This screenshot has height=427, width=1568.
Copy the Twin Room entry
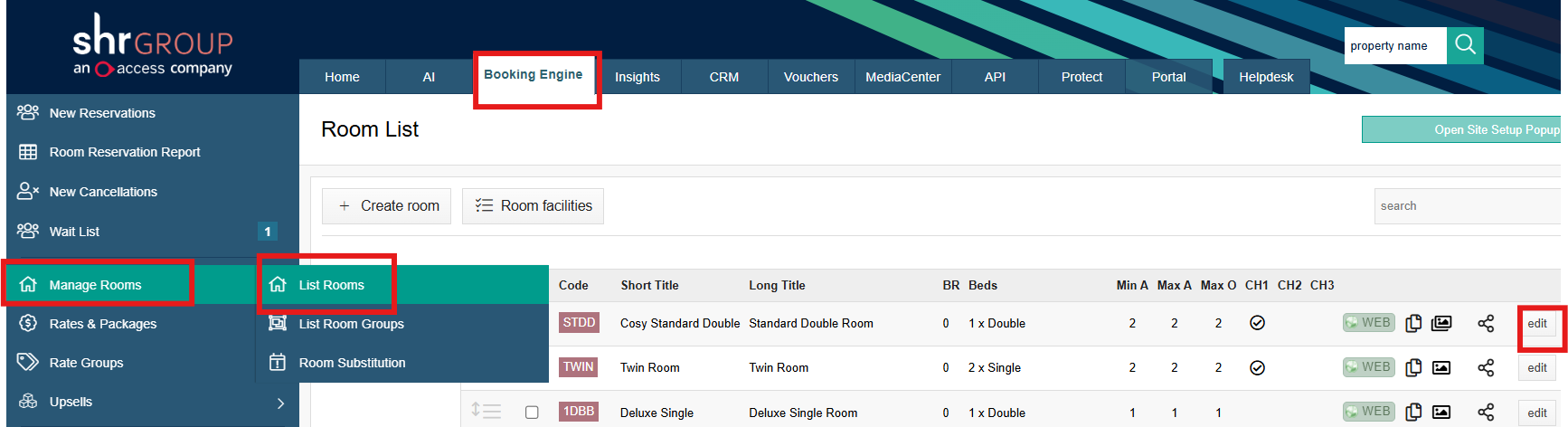pos(1414,367)
